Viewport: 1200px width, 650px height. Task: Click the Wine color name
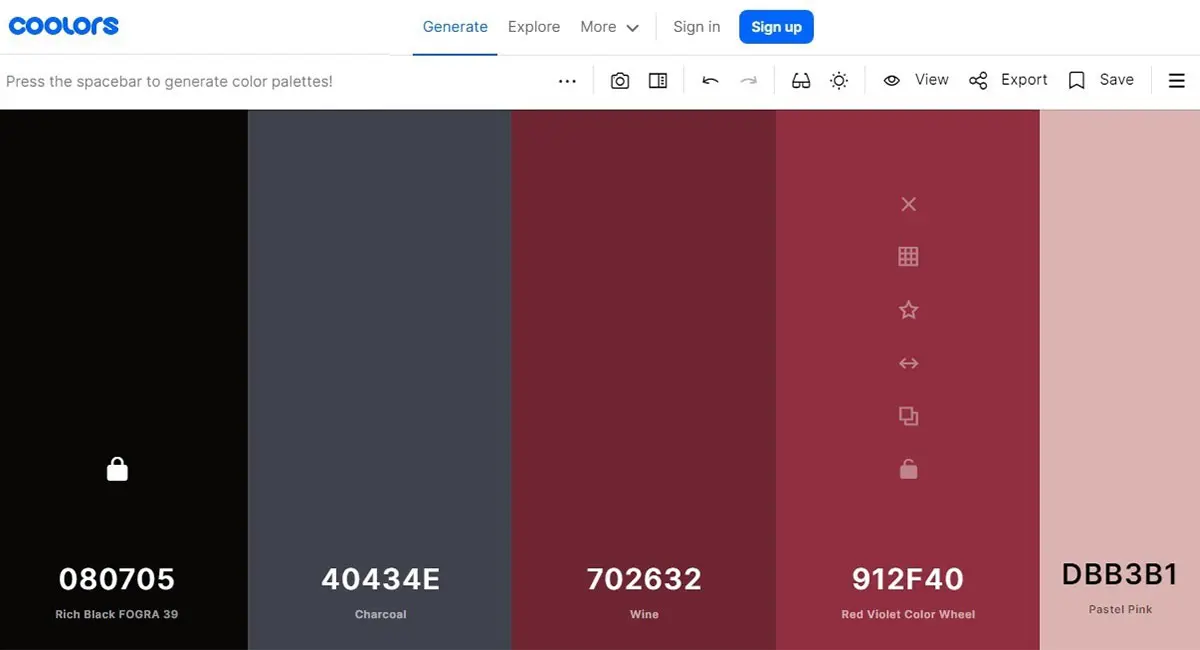pyautogui.click(x=644, y=614)
